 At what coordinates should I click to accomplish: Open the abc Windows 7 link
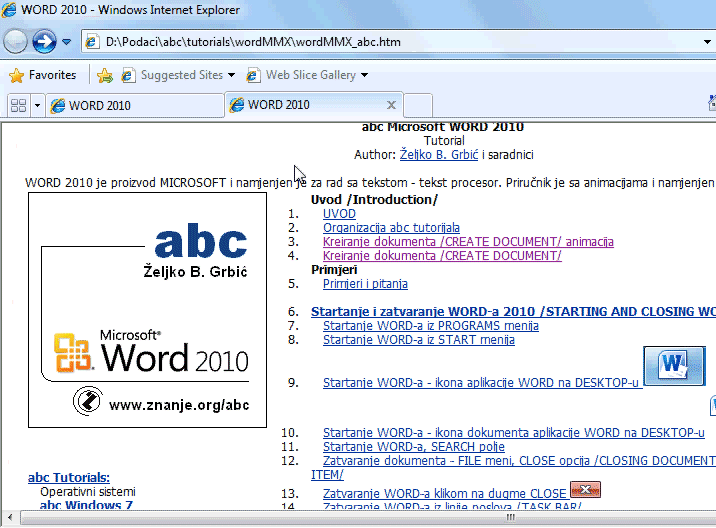point(86,506)
